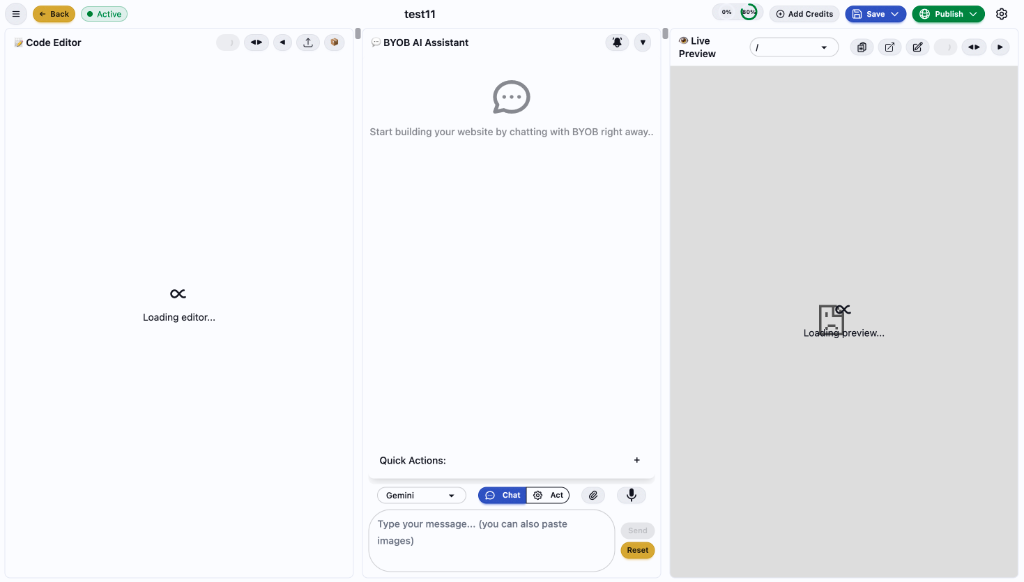1024x582 pixels.
Task: Open the Gemini model dropdown
Action: (421, 494)
